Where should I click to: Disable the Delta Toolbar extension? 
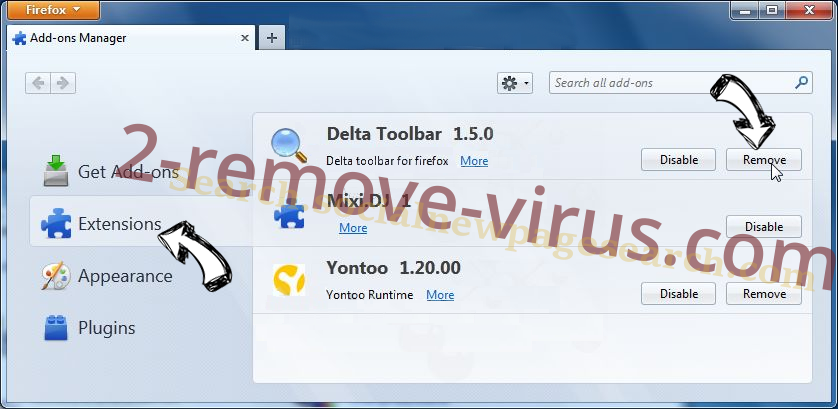(679, 160)
